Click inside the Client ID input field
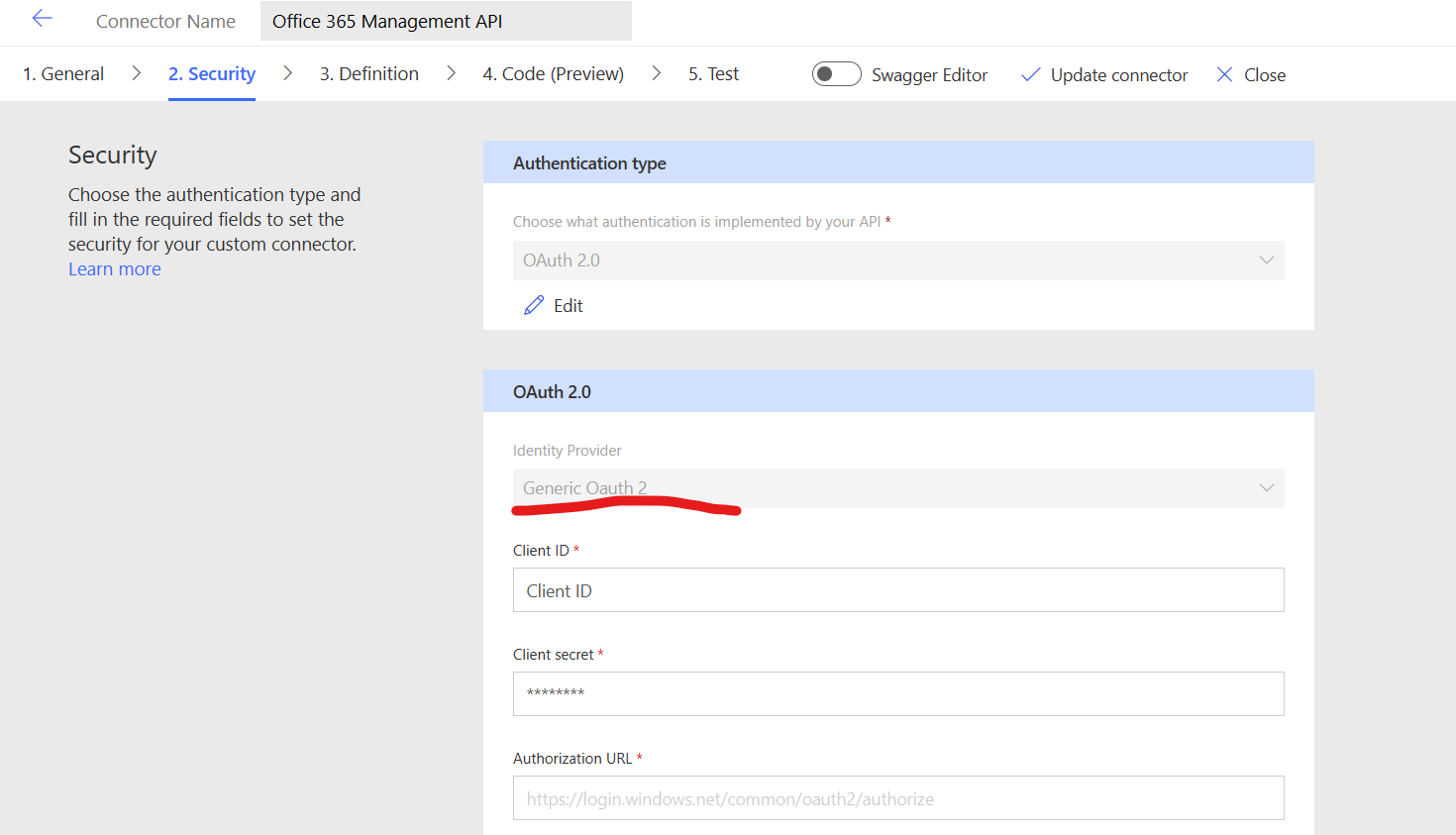The height and width of the screenshot is (835, 1456). coord(896,589)
